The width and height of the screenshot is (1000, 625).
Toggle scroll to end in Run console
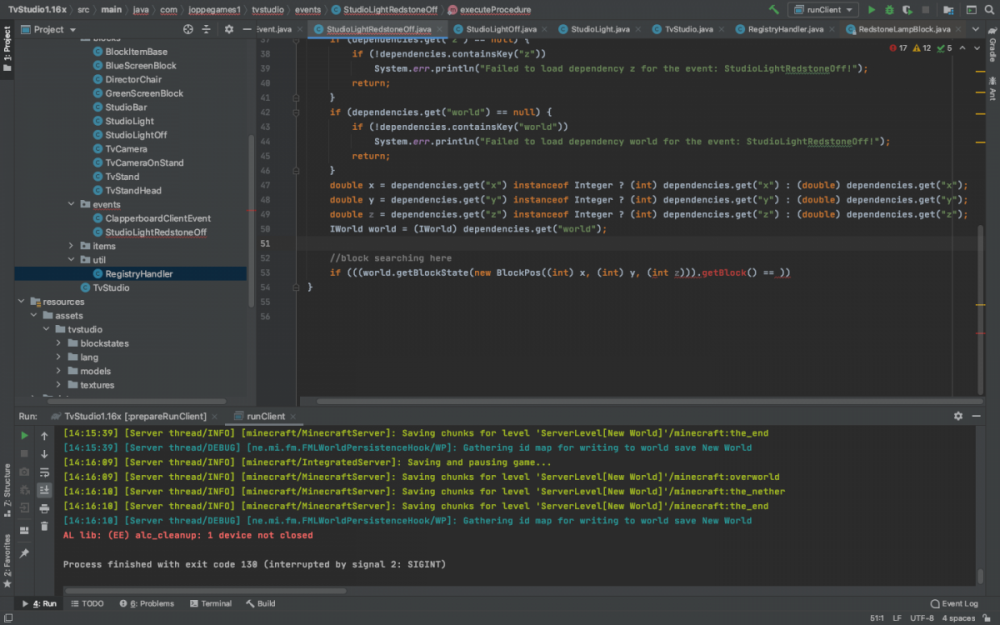point(44,490)
